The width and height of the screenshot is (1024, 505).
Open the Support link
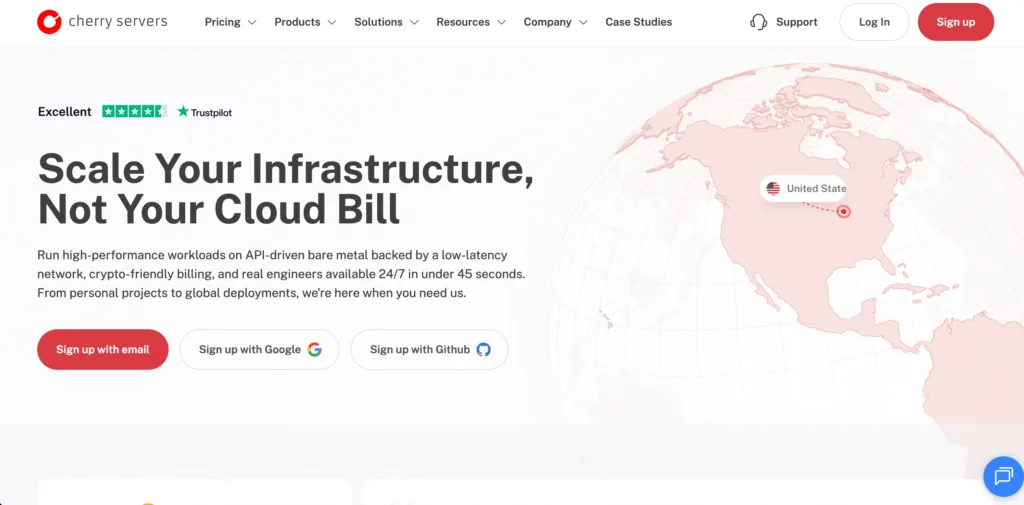[x=796, y=22]
